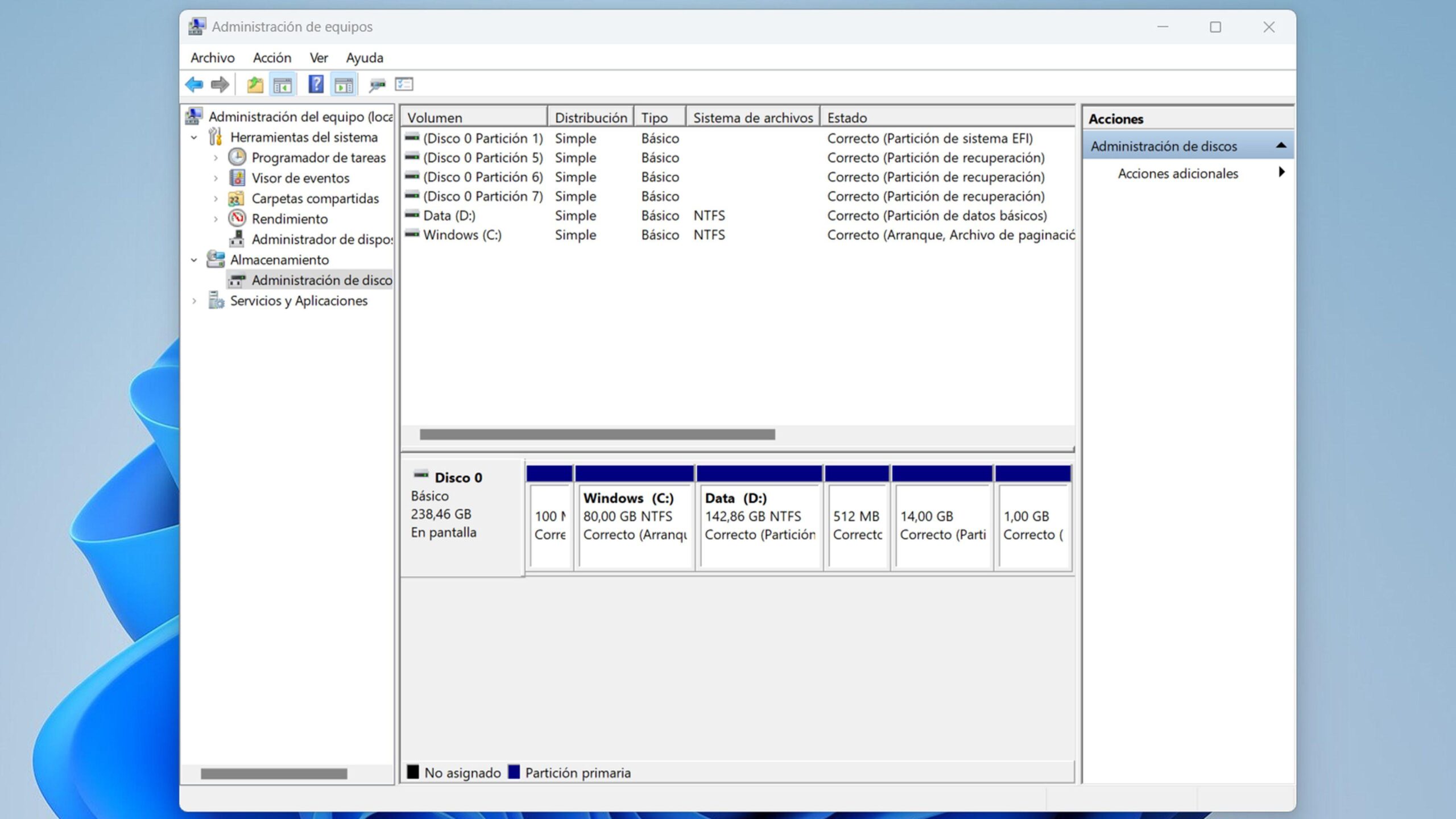Sort by the Volumen column header
The height and width of the screenshot is (819, 1456).
coord(474,117)
